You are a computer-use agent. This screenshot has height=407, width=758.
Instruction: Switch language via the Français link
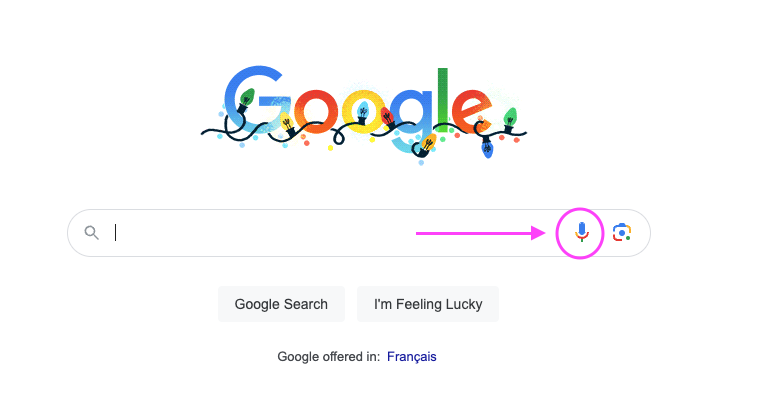point(411,356)
